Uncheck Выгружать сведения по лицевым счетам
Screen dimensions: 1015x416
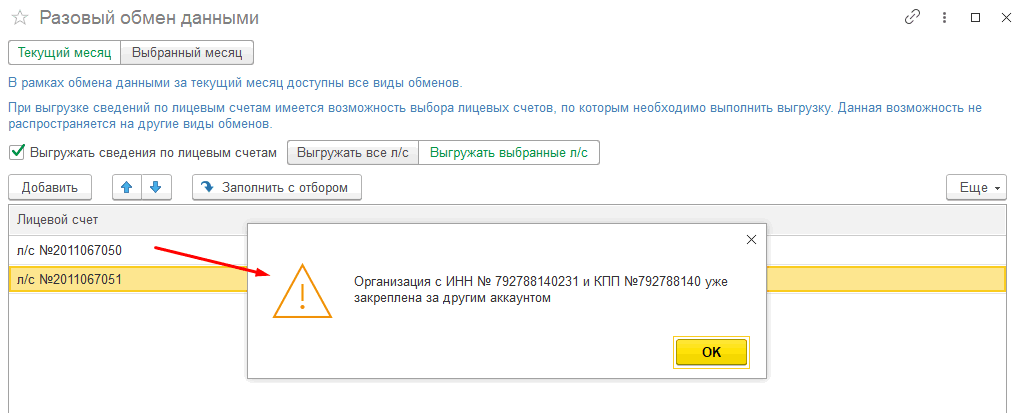16,153
